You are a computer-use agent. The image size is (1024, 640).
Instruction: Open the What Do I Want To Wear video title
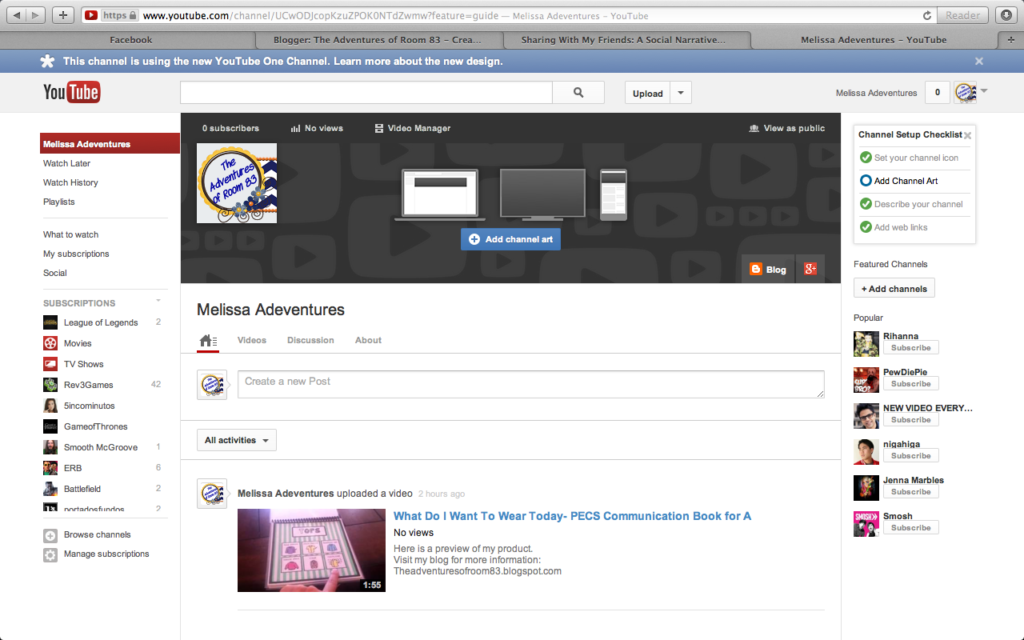[572, 516]
